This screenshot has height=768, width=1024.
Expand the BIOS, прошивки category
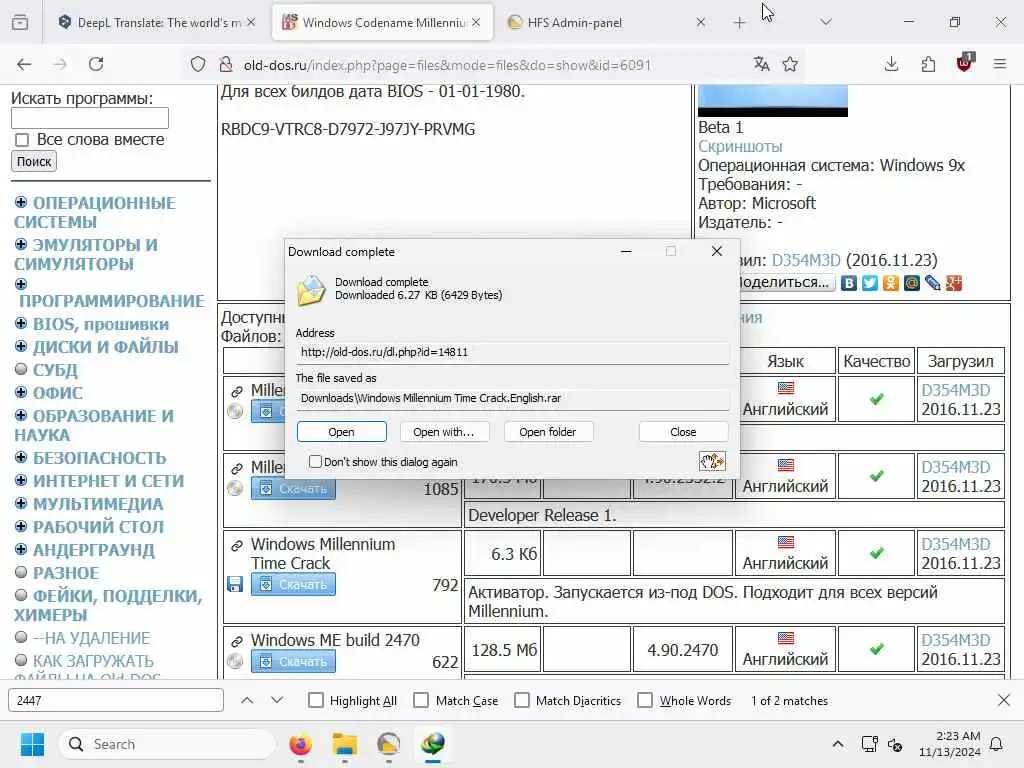click(x=21, y=323)
